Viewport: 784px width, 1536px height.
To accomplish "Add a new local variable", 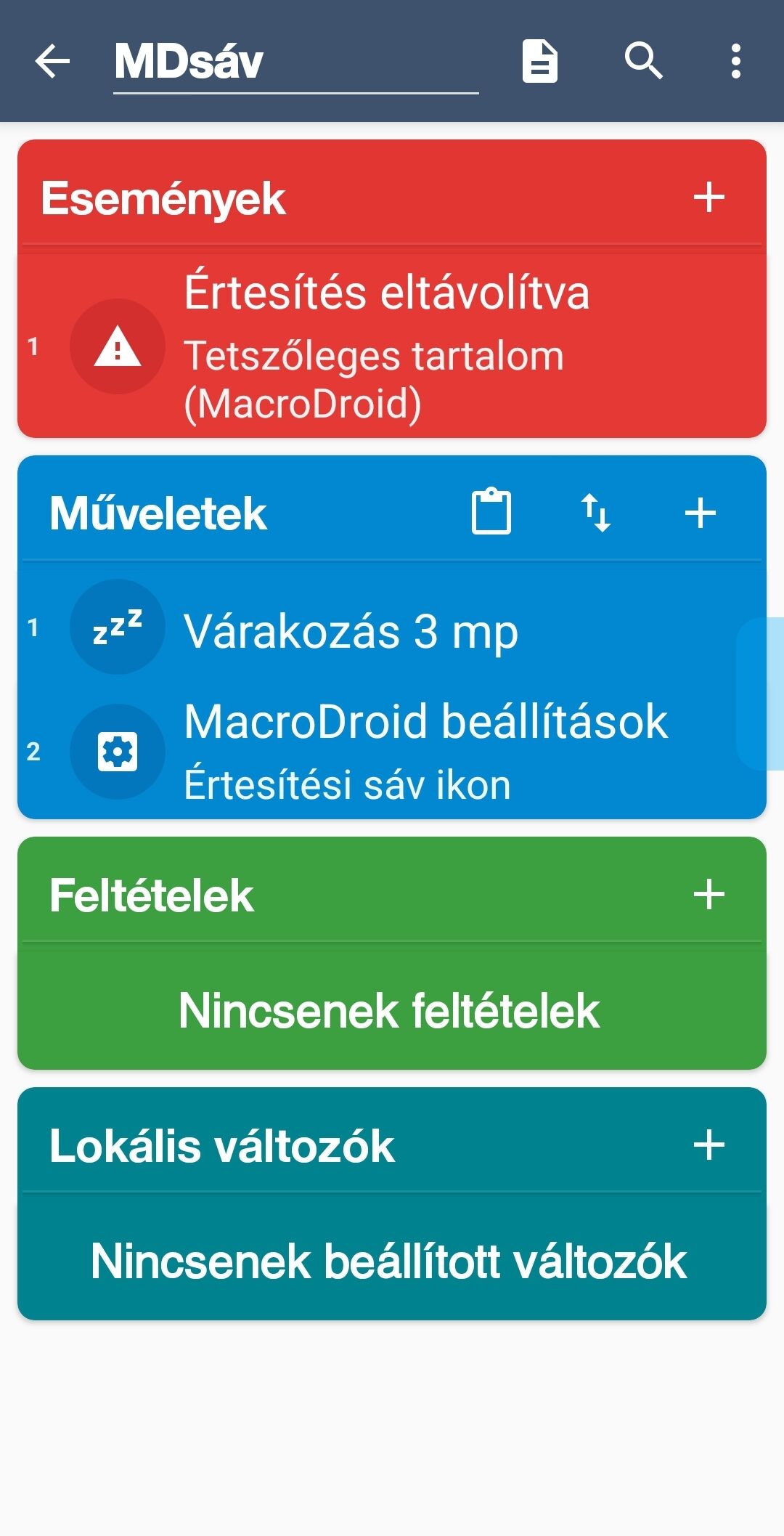I will click(709, 1145).
